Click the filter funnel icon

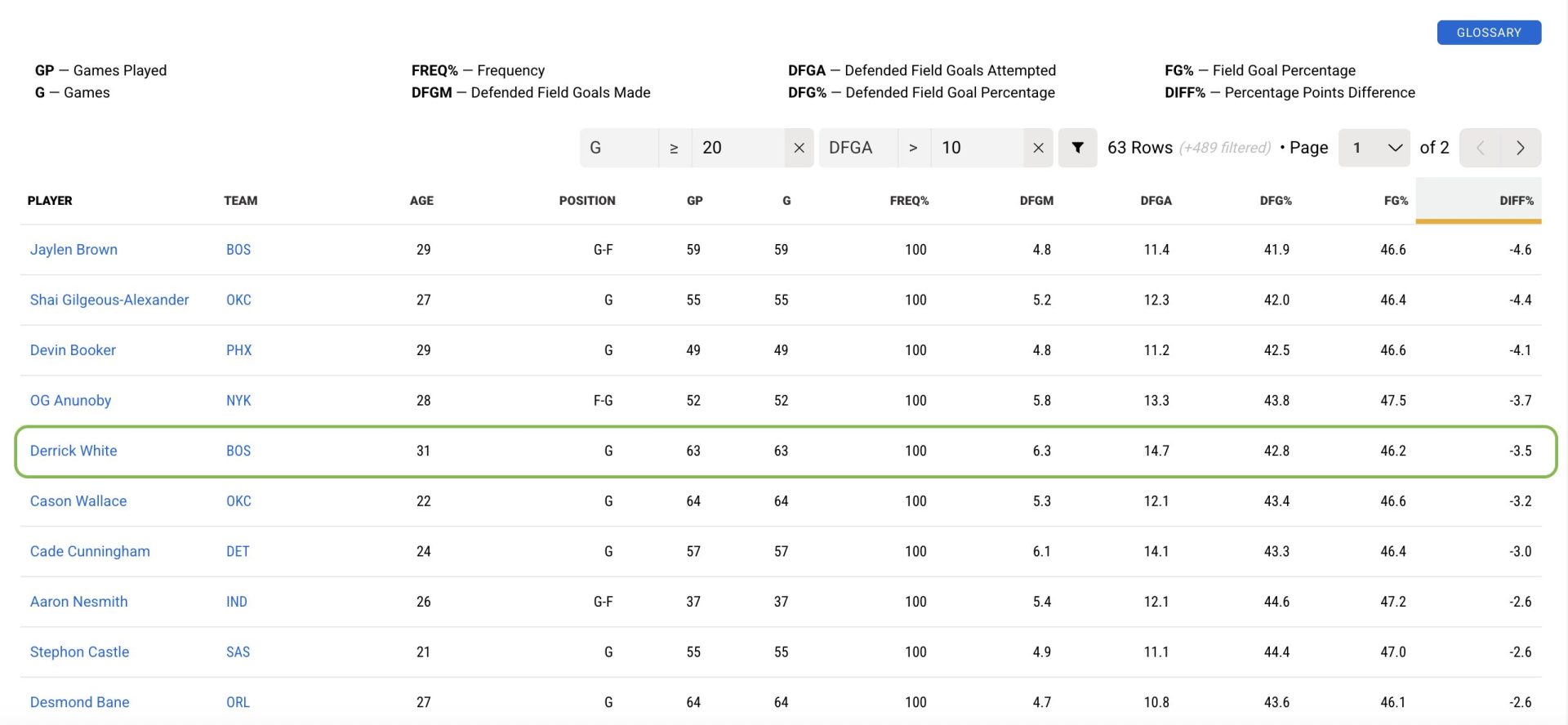pyautogui.click(x=1077, y=148)
